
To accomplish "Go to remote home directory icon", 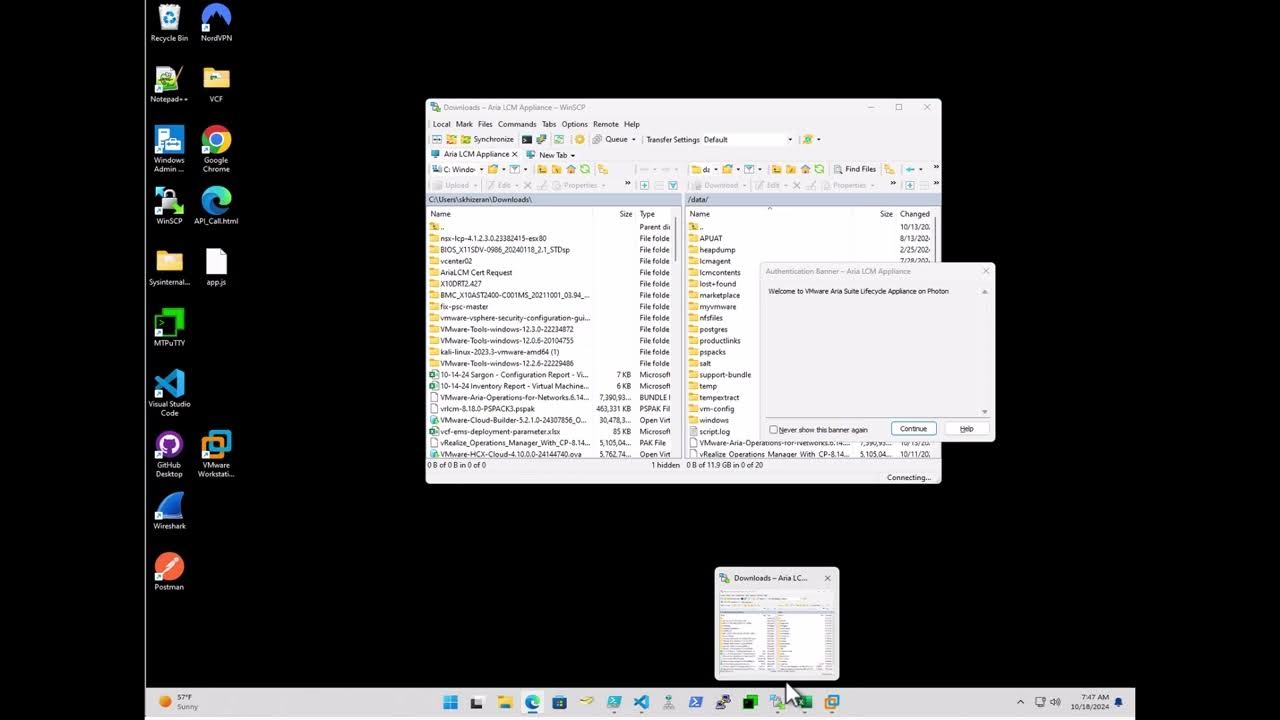I will point(805,169).
